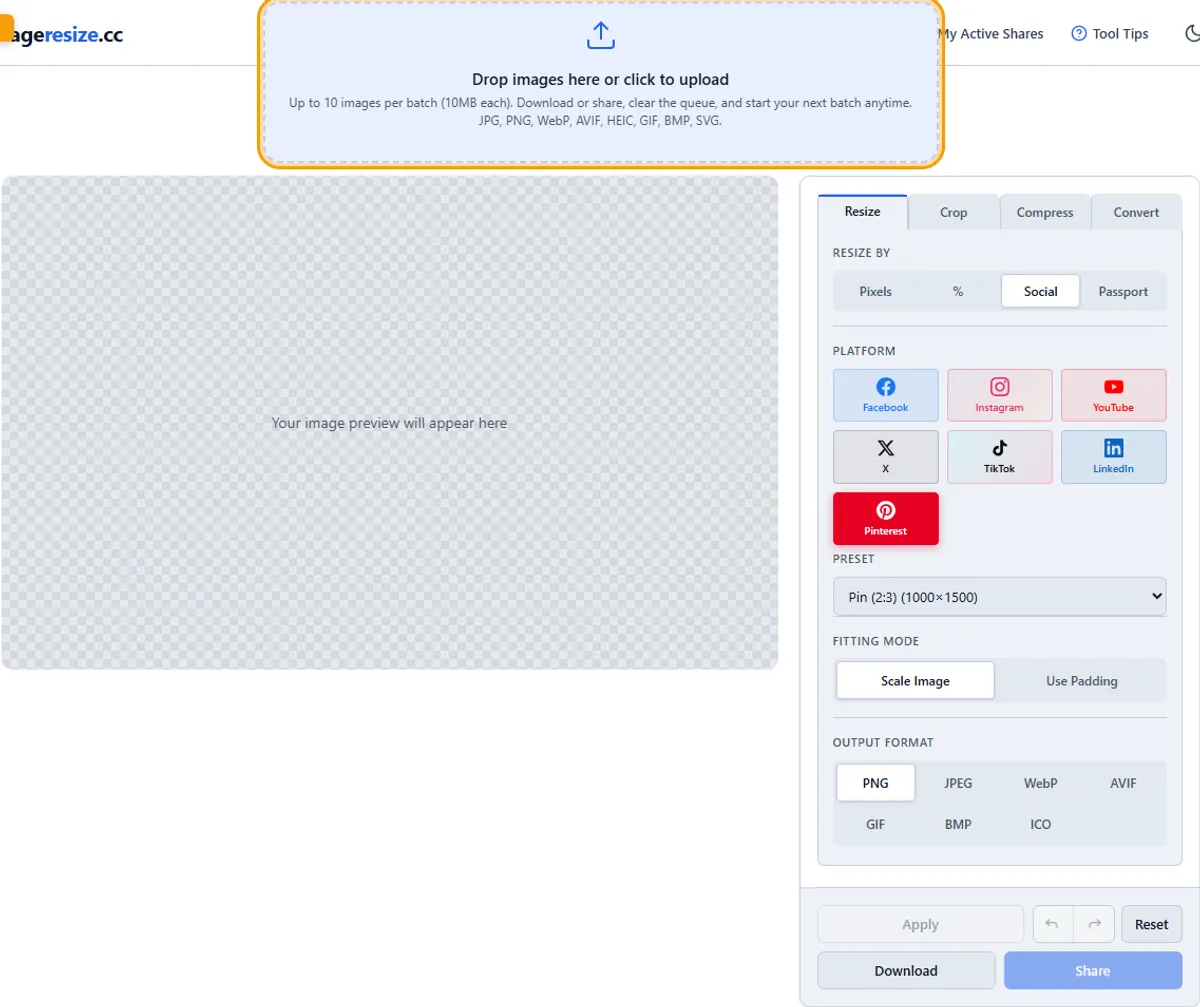This screenshot has width=1200, height=1007.
Task: Set output format to ICO
Action: coord(1041,824)
